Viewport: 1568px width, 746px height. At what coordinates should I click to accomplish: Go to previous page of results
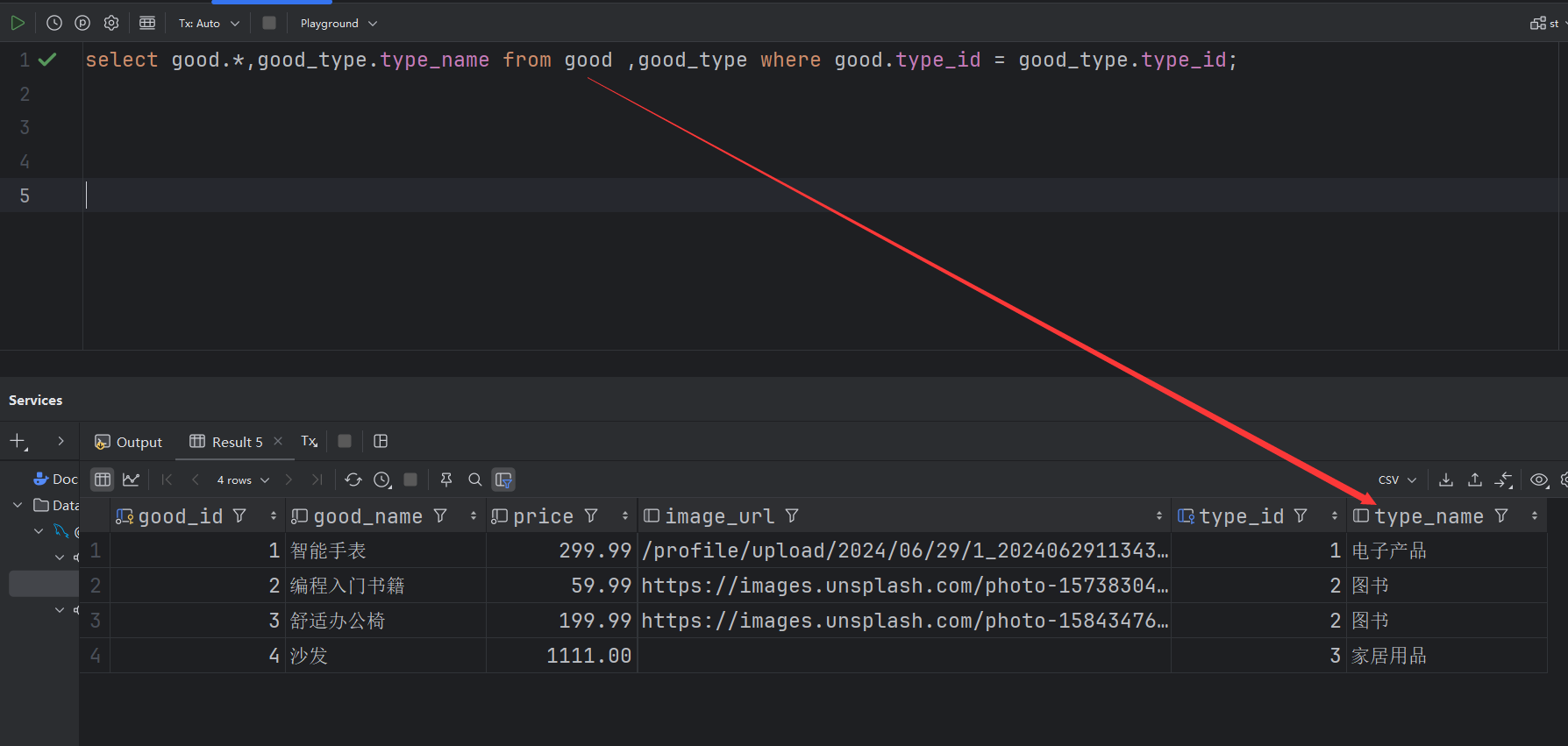point(196,480)
